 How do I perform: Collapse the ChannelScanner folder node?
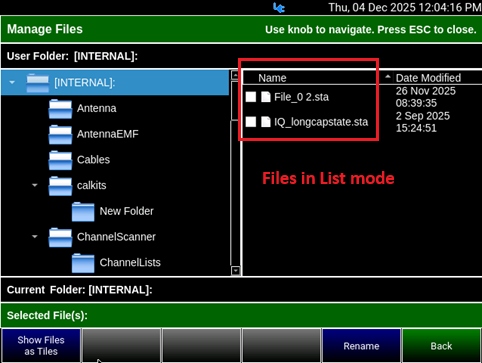coord(35,237)
